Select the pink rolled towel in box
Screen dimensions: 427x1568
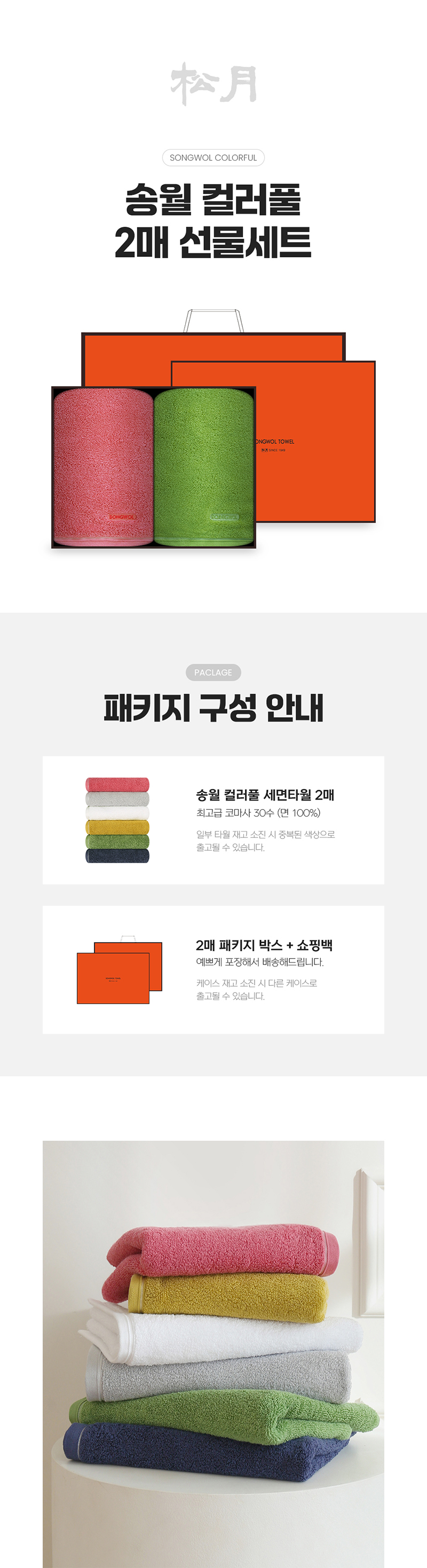point(103,467)
